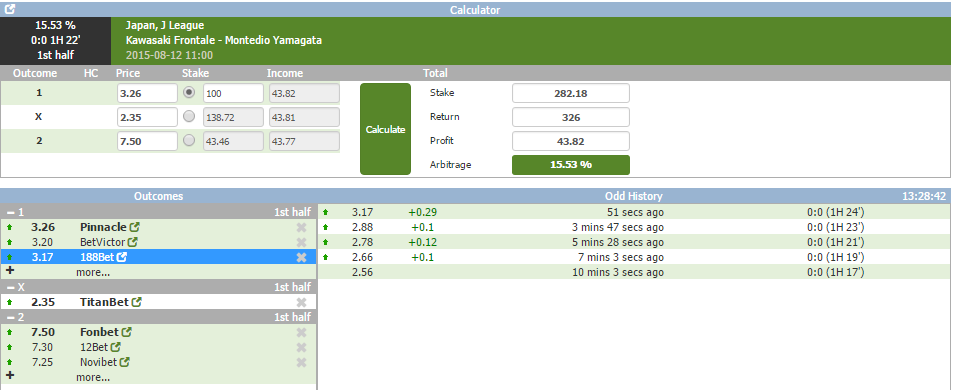Click green up arrow beside Novibet 7.25

point(9,362)
